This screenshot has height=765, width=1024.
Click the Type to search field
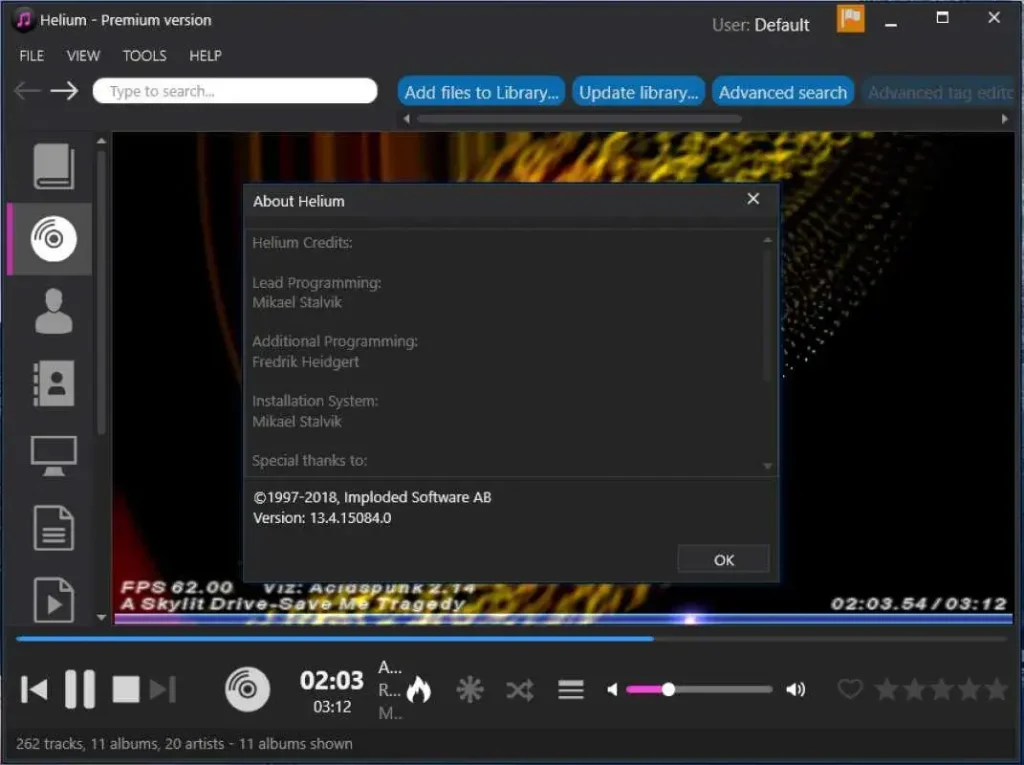click(235, 91)
